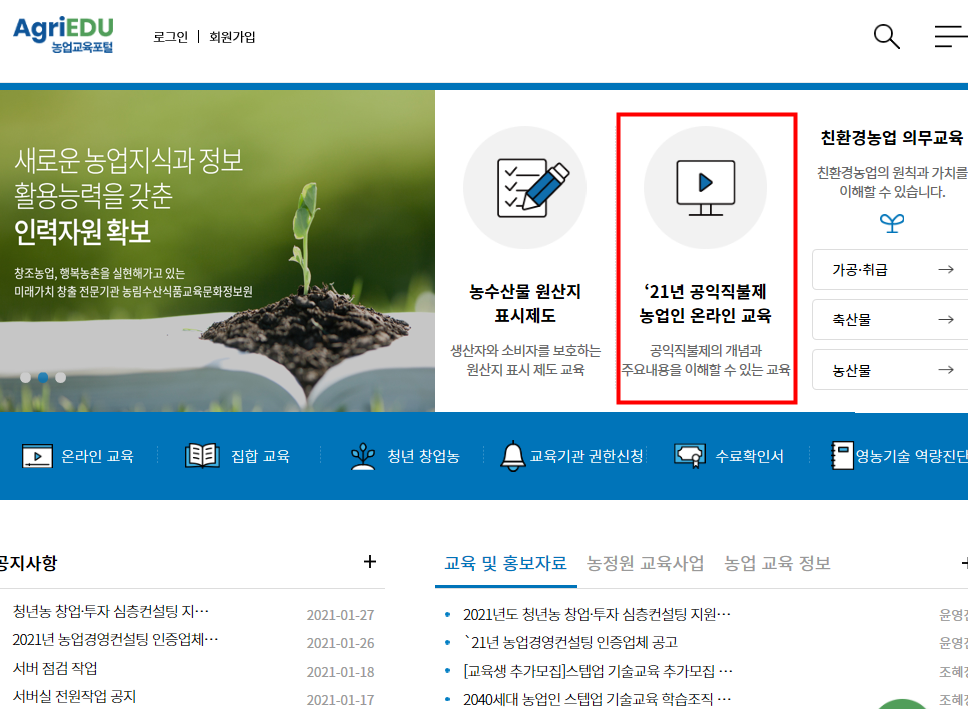Click the 온라인 교육 video screen icon
968x709 pixels.
click(x=38, y=456)
